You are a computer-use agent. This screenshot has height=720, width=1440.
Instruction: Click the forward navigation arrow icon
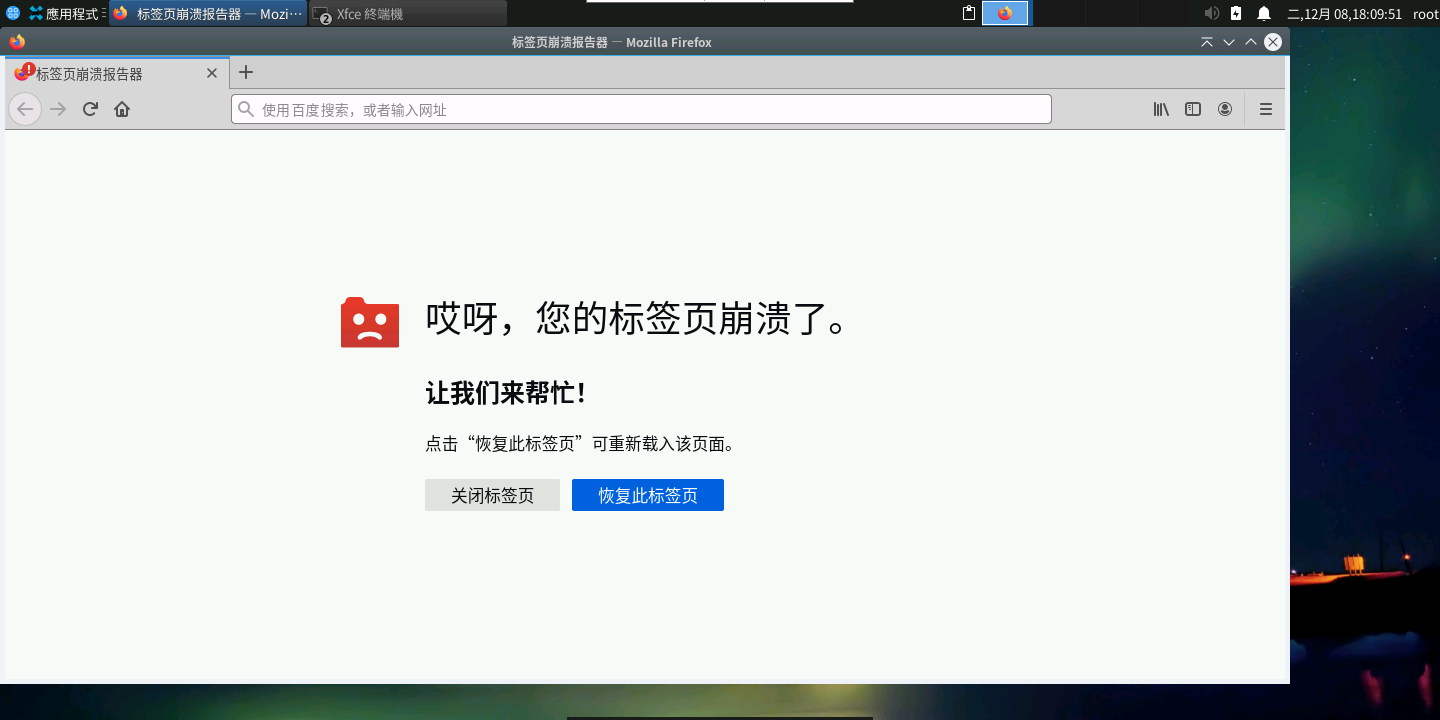click(57, 109)
